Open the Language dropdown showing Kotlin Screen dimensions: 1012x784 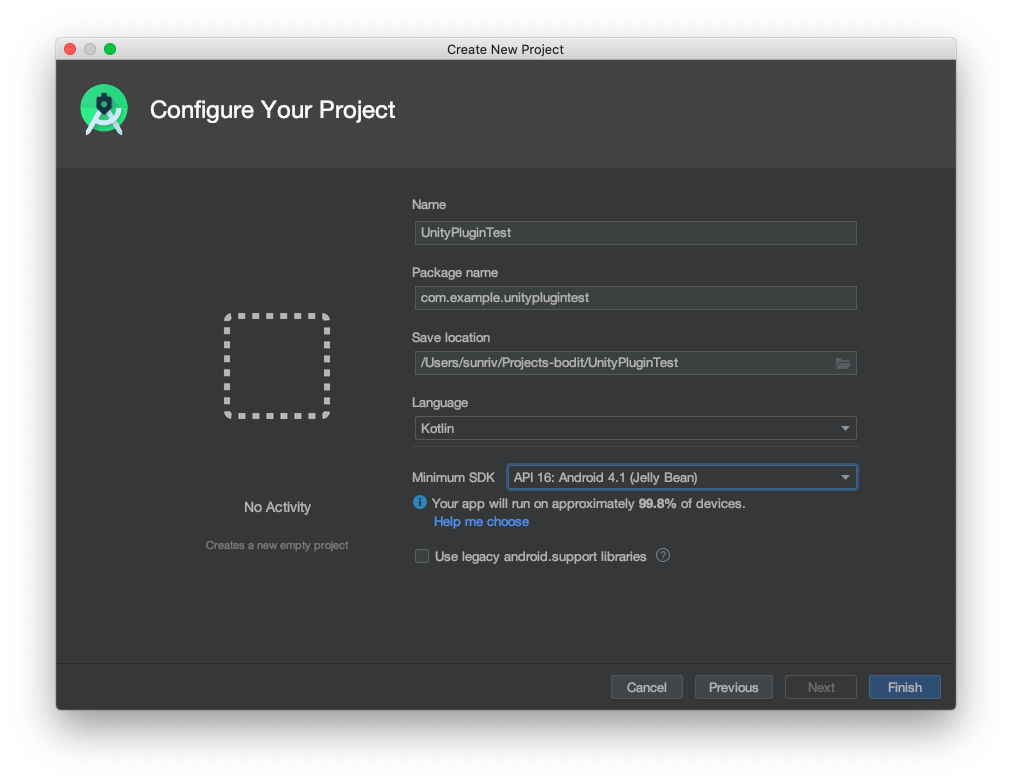click(634, 428)
